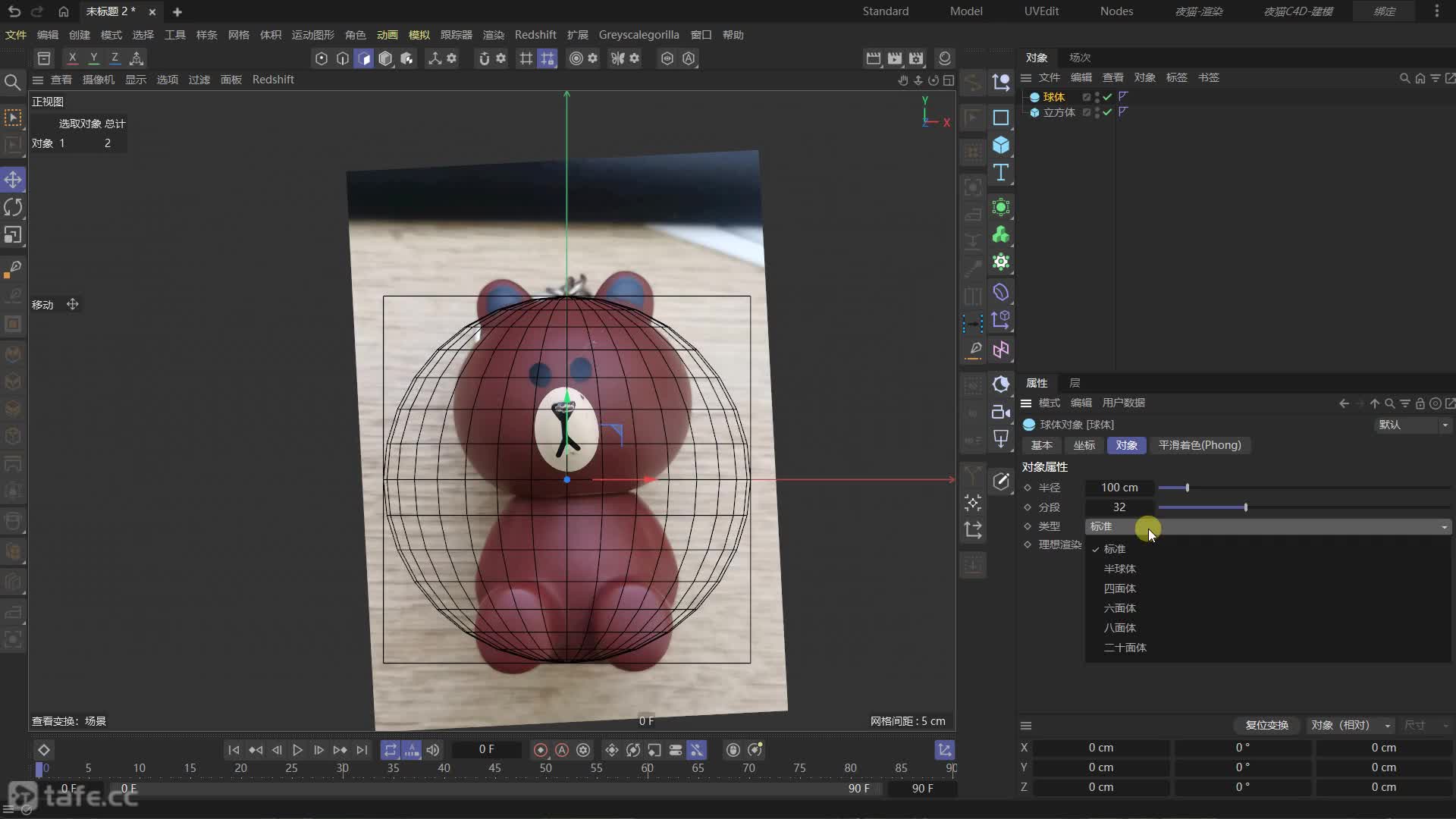Toggle loop playback button

point(390,750)
